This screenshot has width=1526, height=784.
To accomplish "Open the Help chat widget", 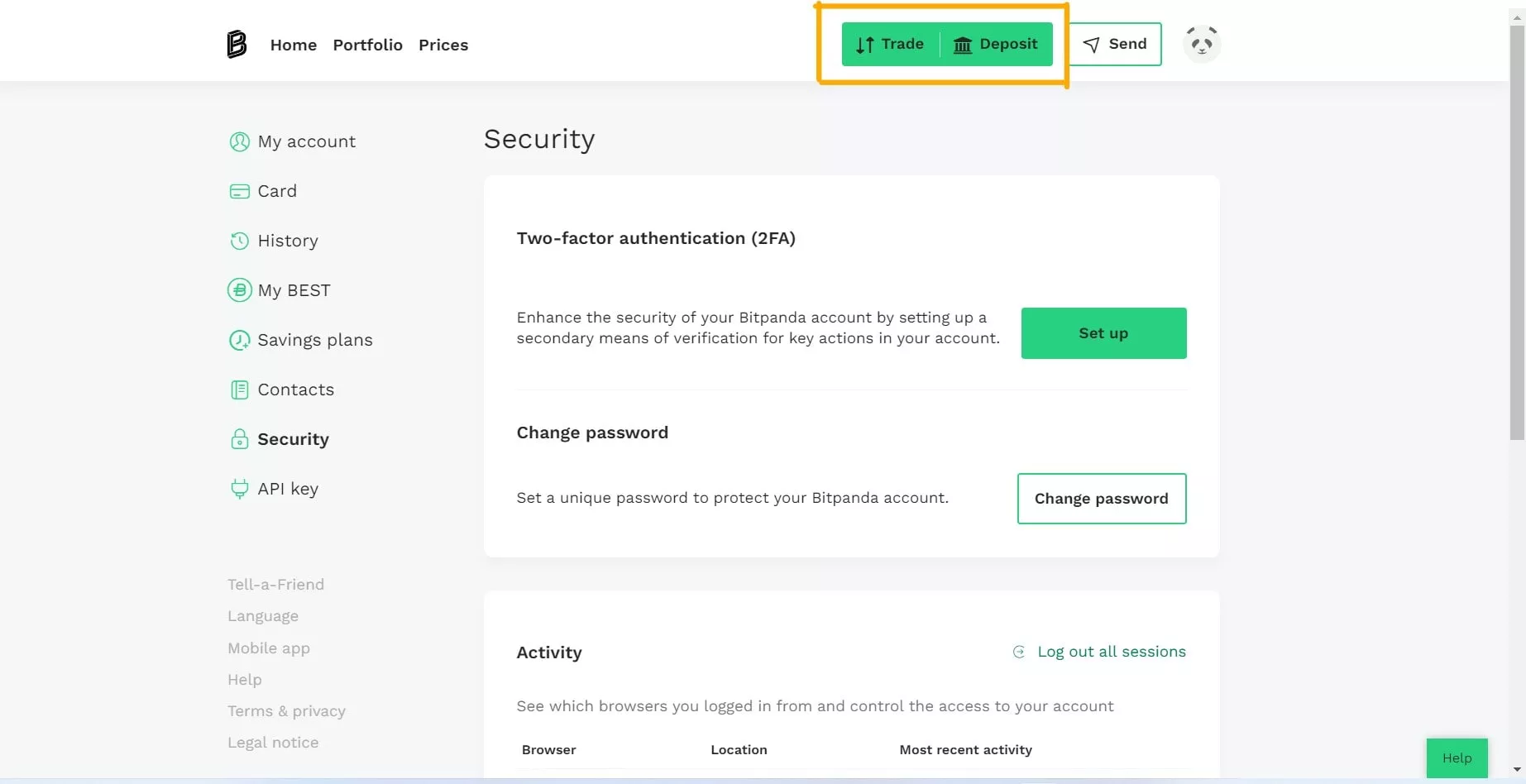I will point(1457,758).
